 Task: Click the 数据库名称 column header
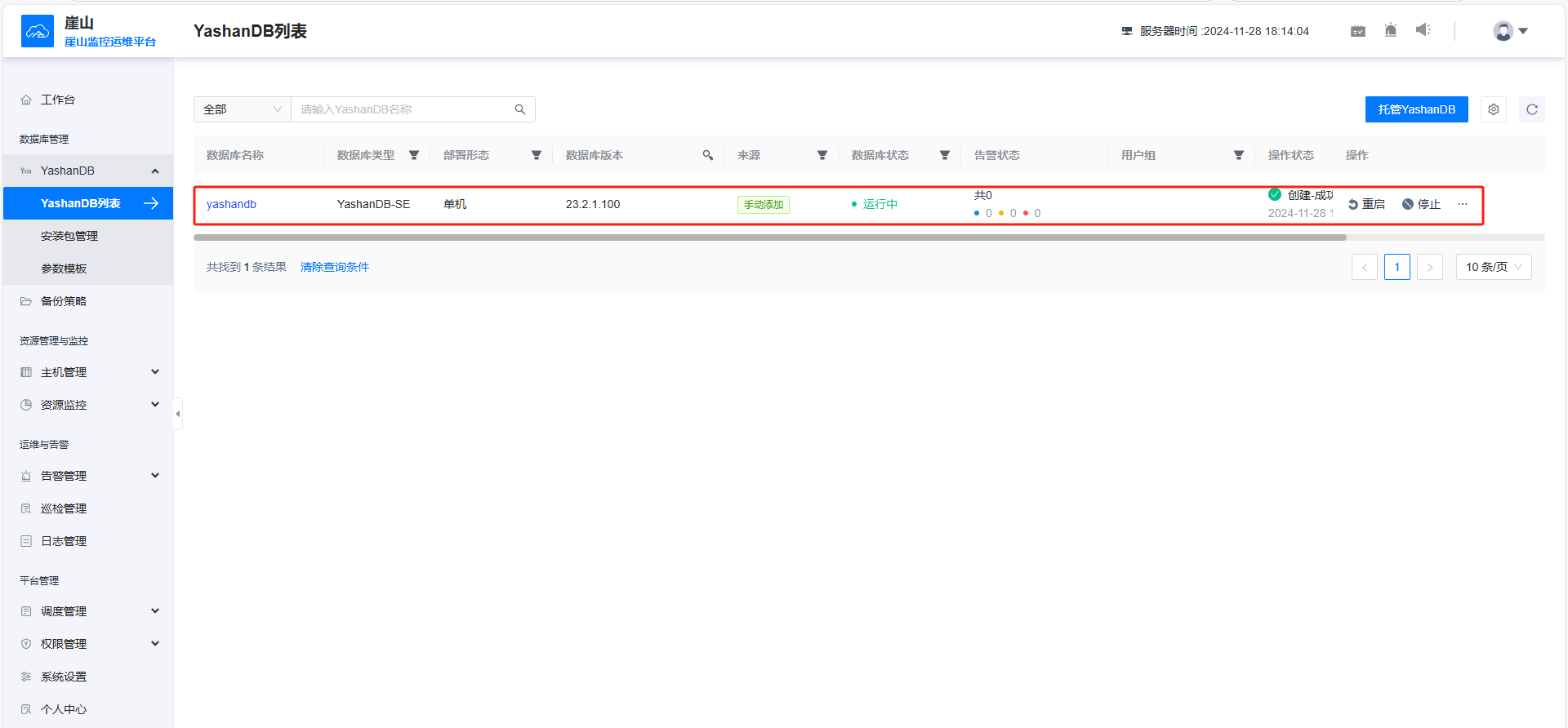tap(235, 155)
